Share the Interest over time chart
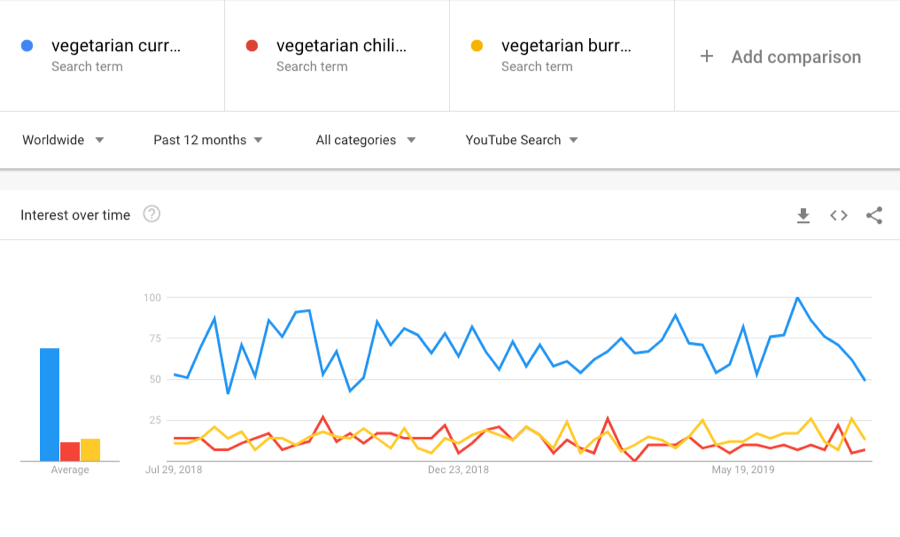The height and width of the screenshot is (537, 900). pos(874,215)
